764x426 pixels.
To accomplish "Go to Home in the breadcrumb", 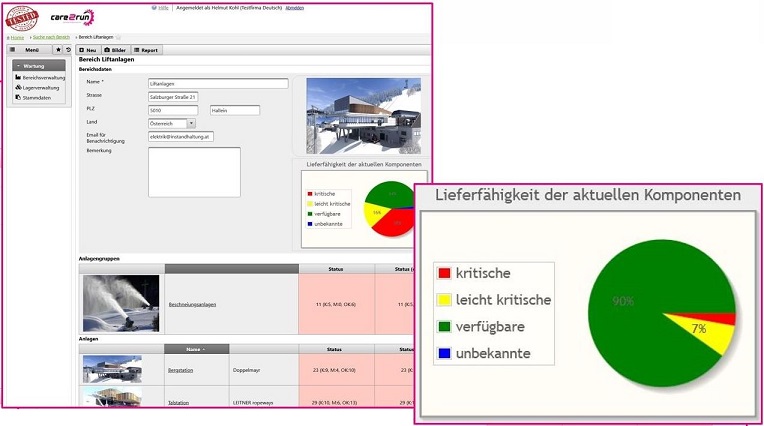I will 17,37.
